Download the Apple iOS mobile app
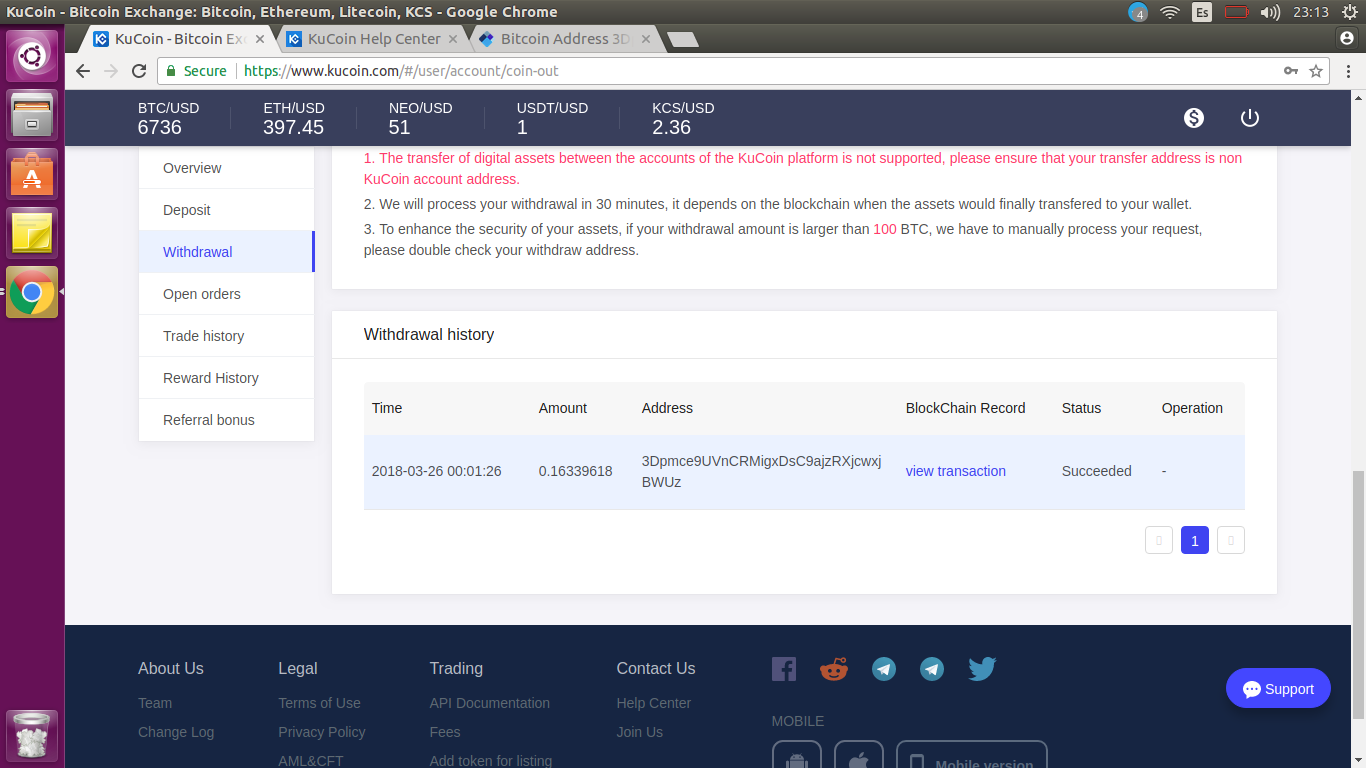Viewport: 1366px width, 768px height. pos(859,756)
